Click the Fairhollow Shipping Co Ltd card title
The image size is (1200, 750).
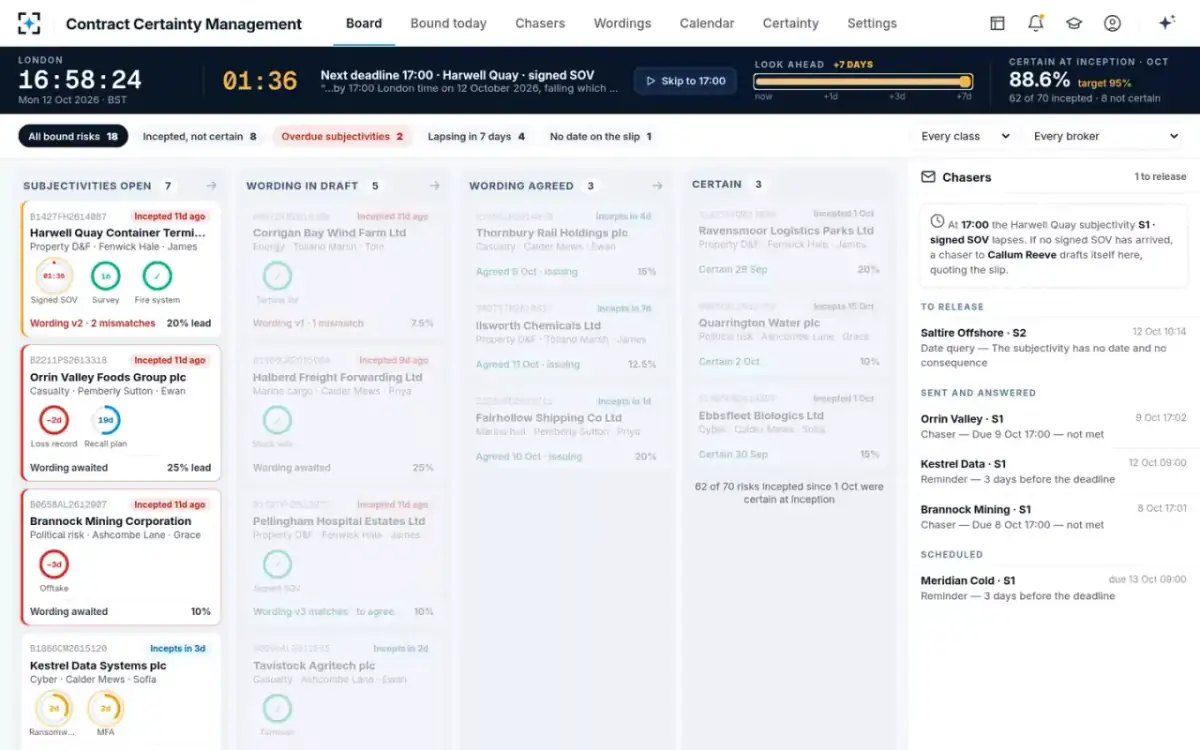coord(549,418)
